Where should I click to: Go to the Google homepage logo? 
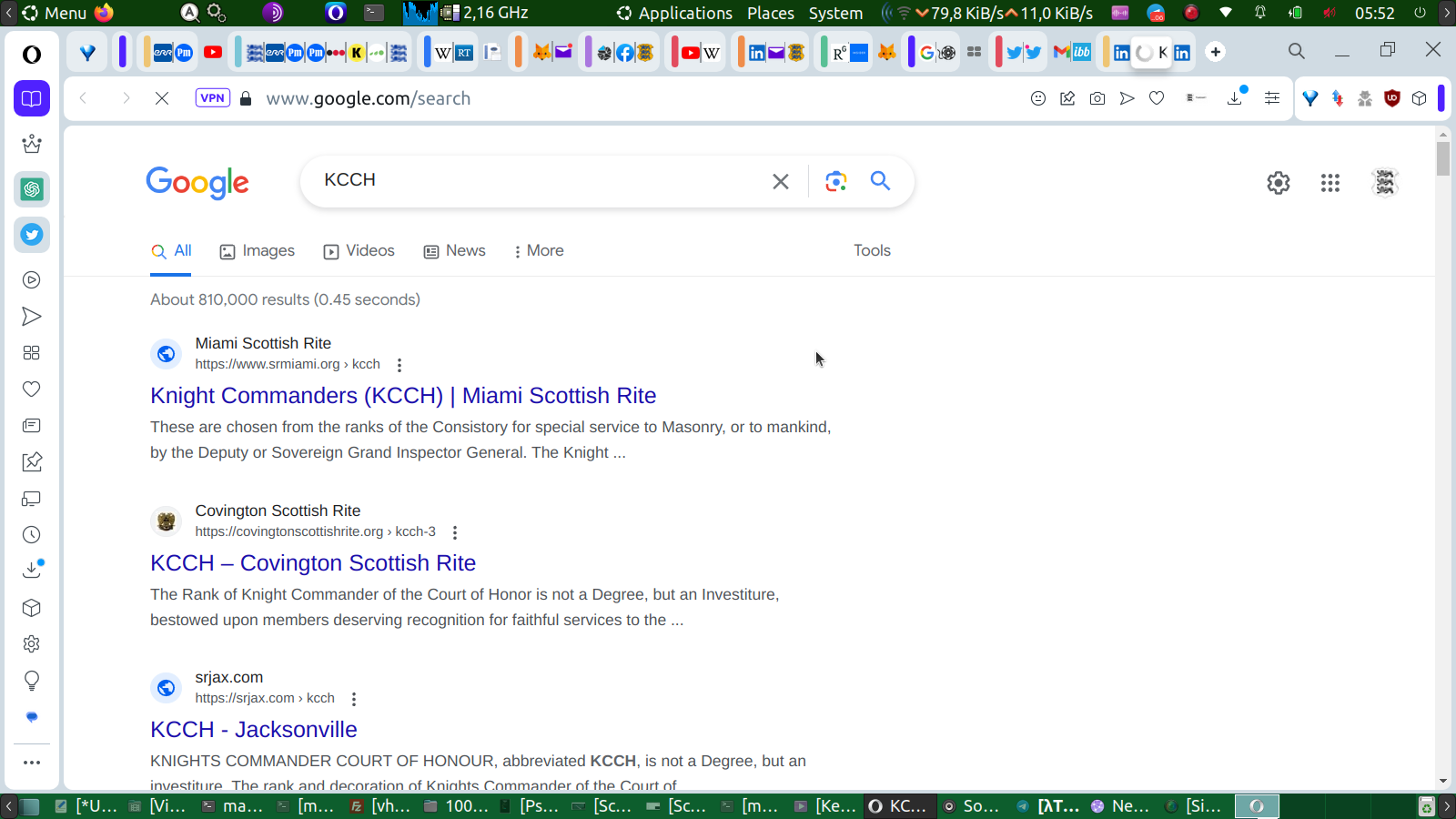(197, 183)
